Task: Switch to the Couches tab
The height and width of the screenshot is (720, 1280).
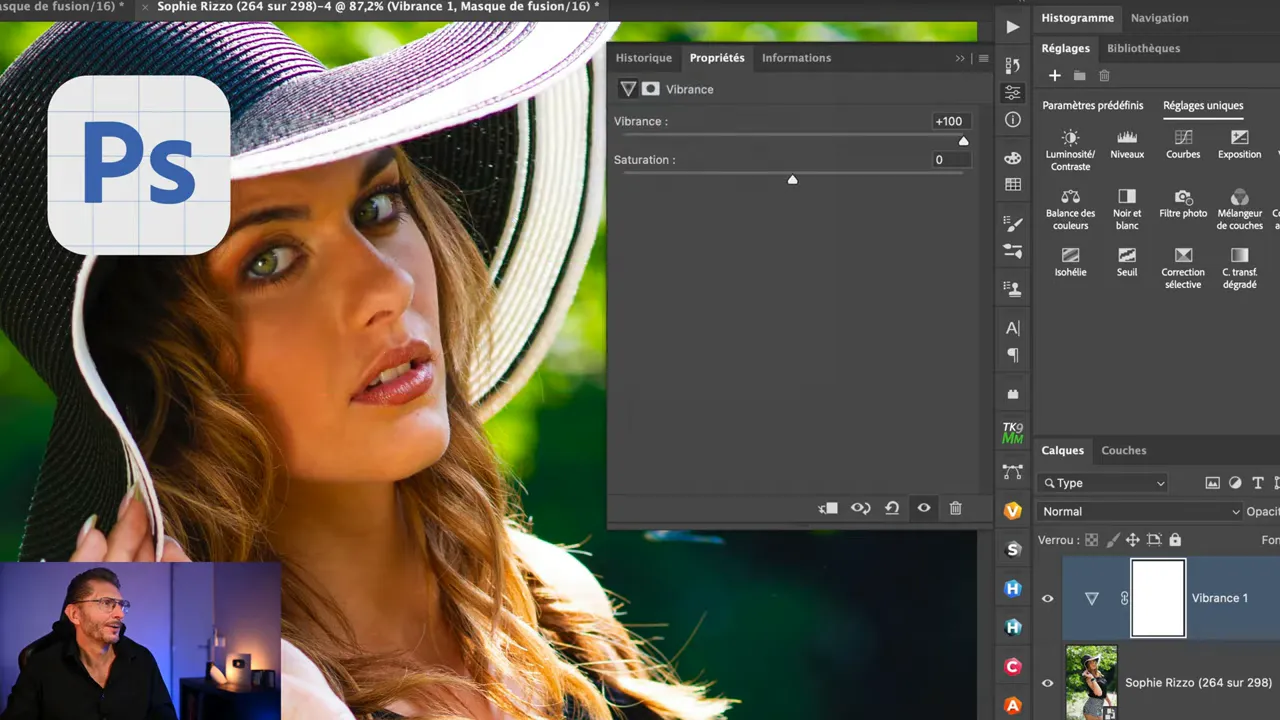Action: (x=1123, y=450)
